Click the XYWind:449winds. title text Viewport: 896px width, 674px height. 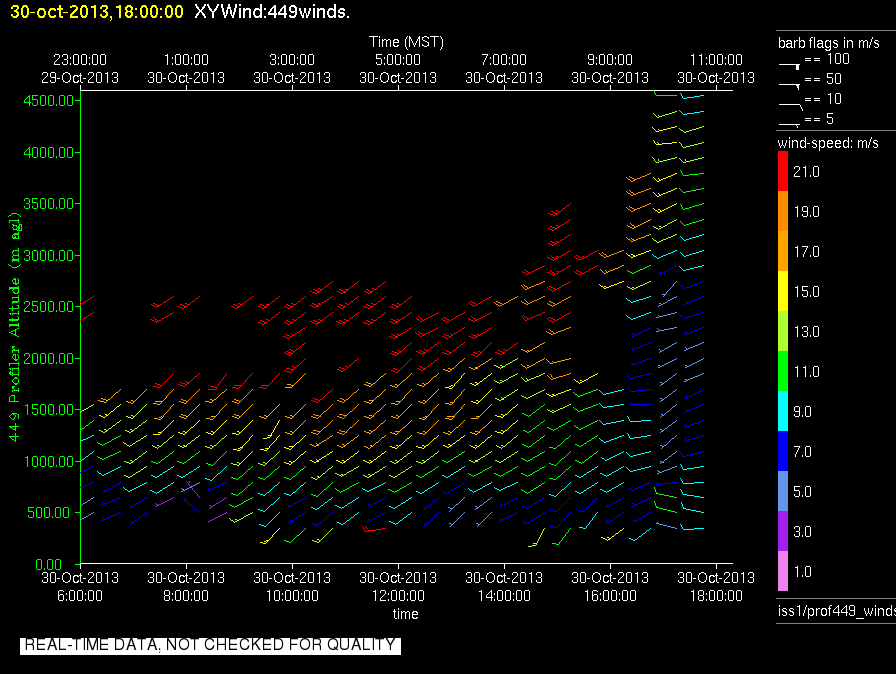[x=272, y=11]
